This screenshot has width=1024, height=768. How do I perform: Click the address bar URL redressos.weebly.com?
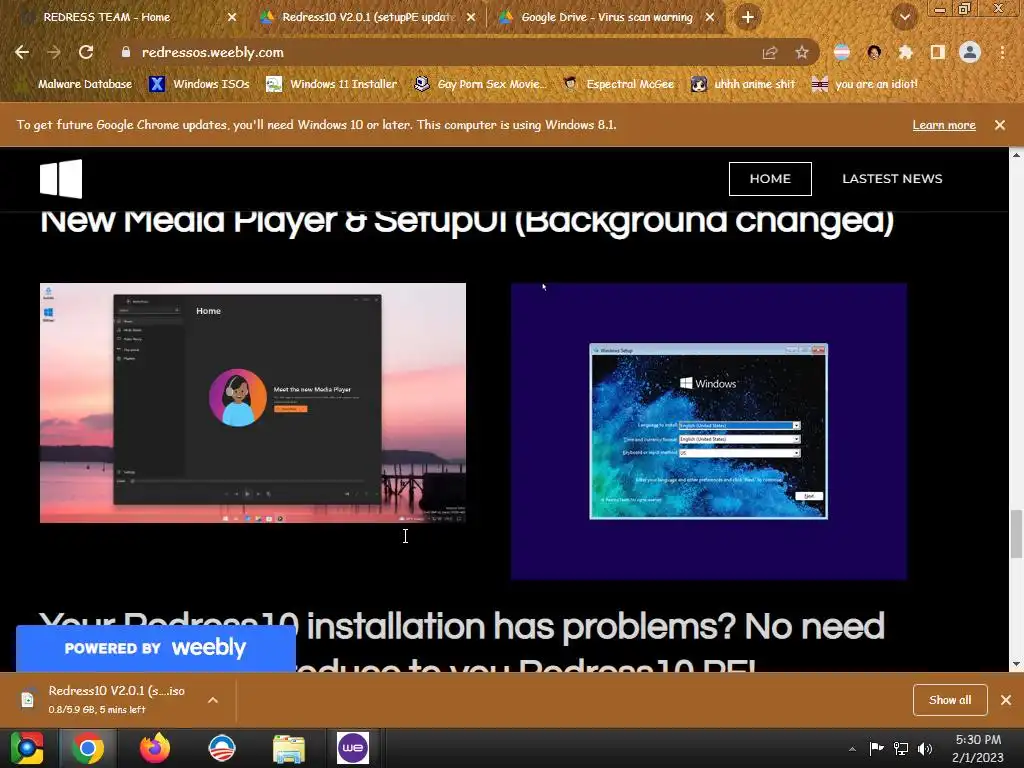coord(212,52)
